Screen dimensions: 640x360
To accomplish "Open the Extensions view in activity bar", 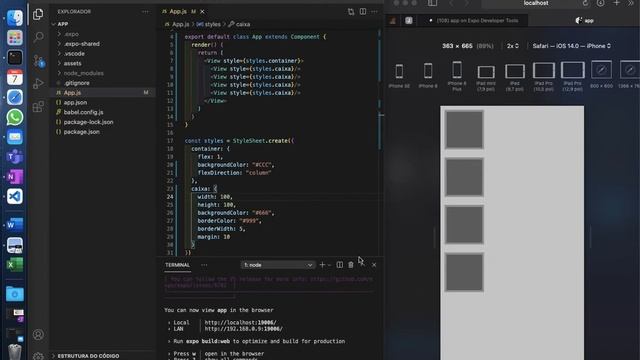I will (38, 107).
